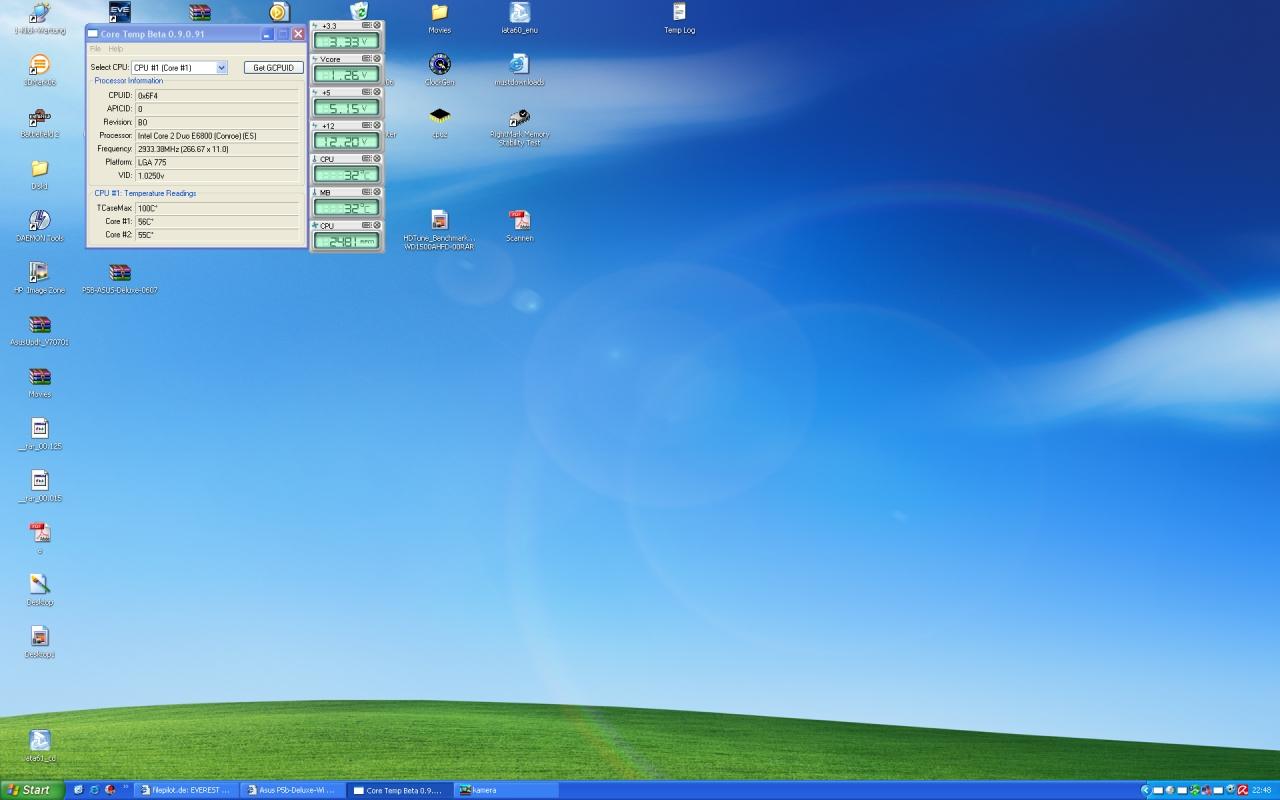Image resolution: width=1280 pixels, height=800 pixels.
Task: Select the P5B-ASUS-Deluxe-0607 archive icon
Action: tap(120, 278)
